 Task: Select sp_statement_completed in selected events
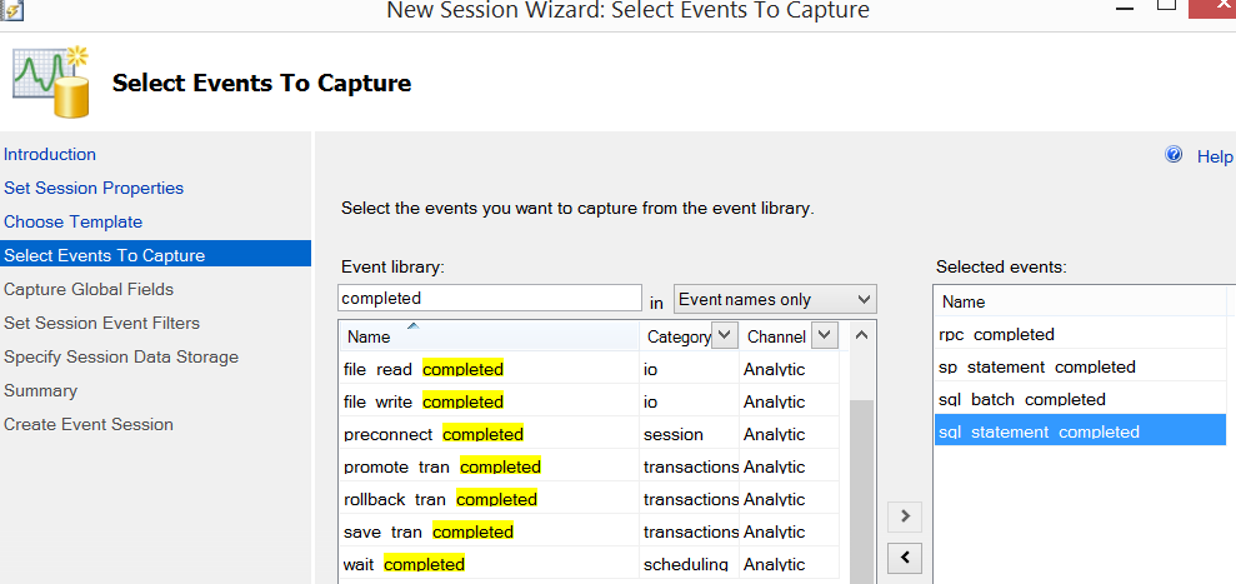click(1080, 367)
